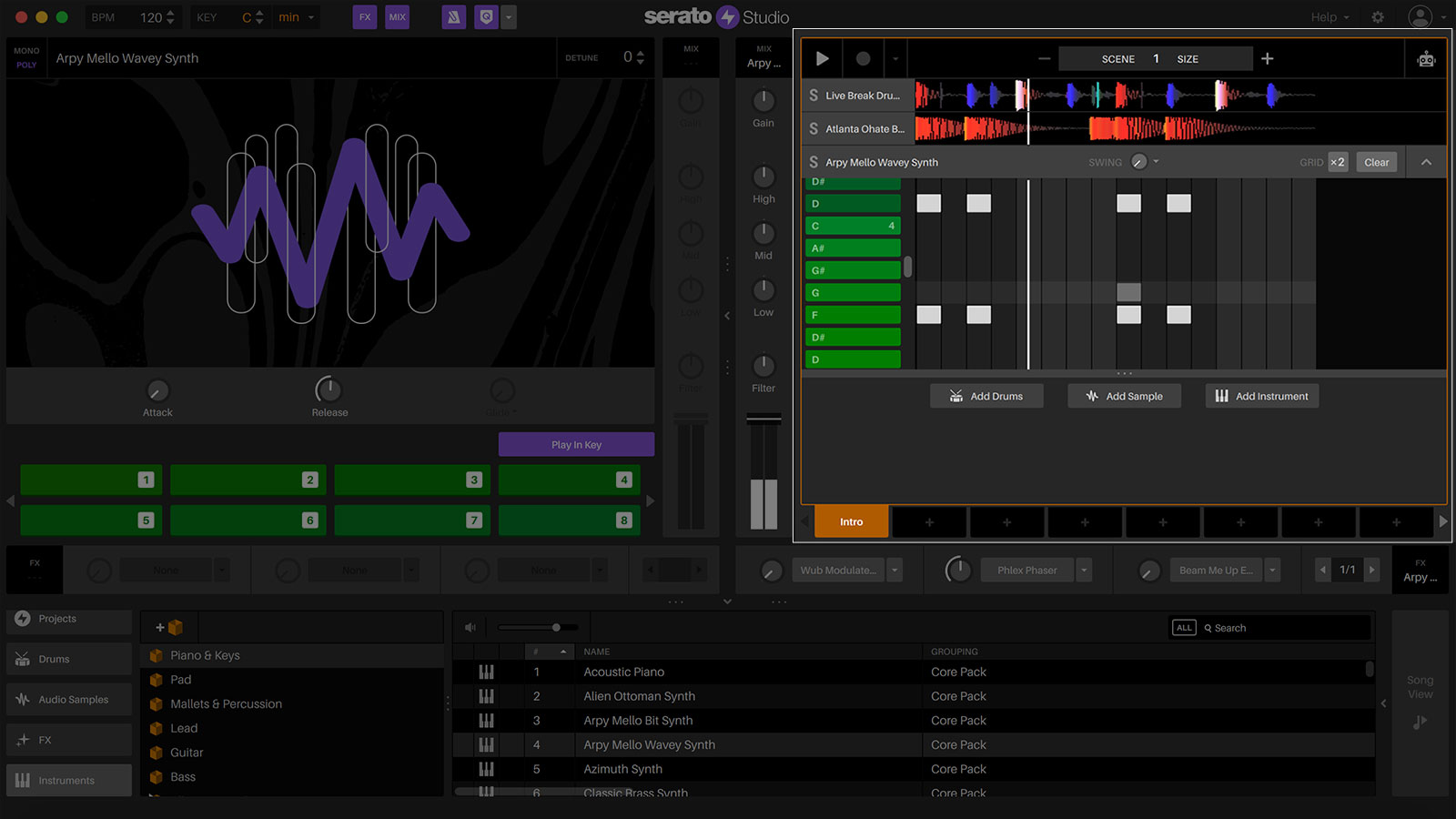Click Add Sample button
Viewport: 1456px width, 819px height.
click(x=1124, y=396)
